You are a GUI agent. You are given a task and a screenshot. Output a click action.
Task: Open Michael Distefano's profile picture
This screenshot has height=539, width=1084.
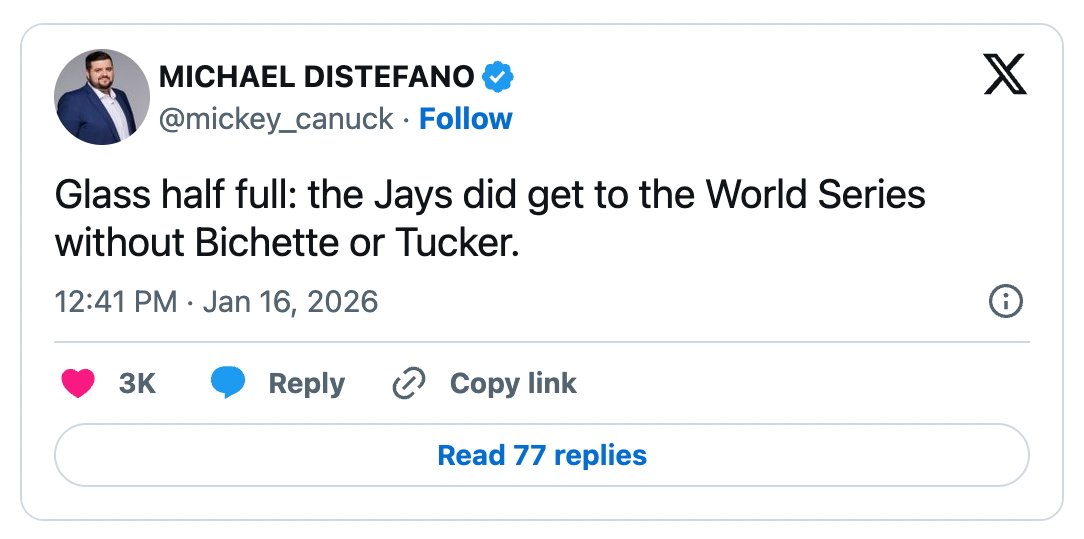[x=102, y=97]
